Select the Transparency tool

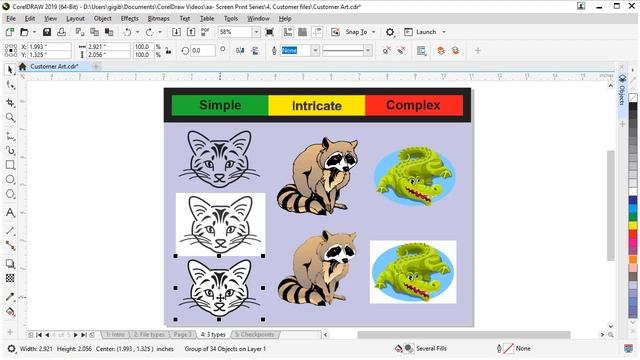point(10,278)
